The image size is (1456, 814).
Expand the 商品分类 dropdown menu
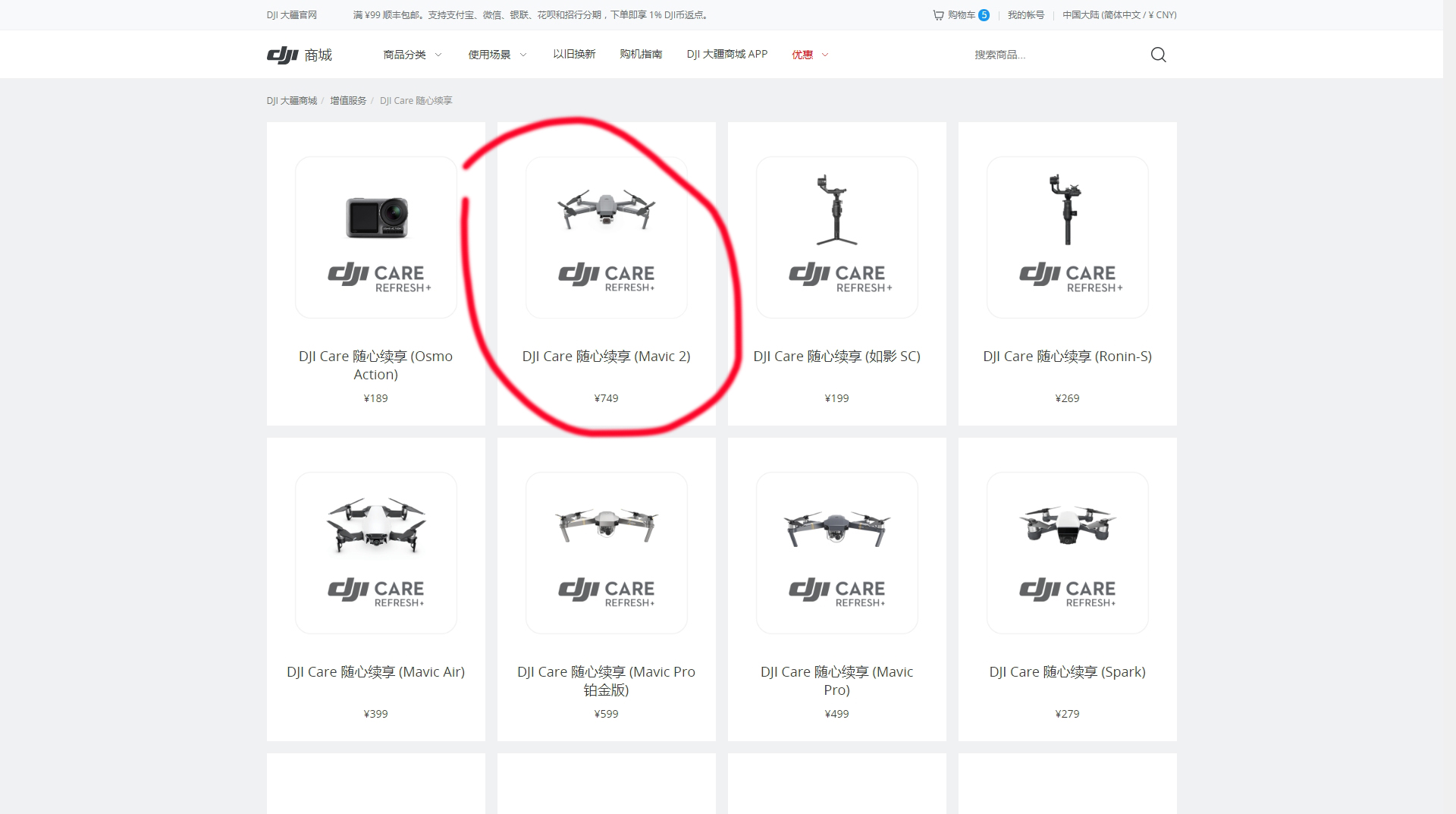pos(413,55)
